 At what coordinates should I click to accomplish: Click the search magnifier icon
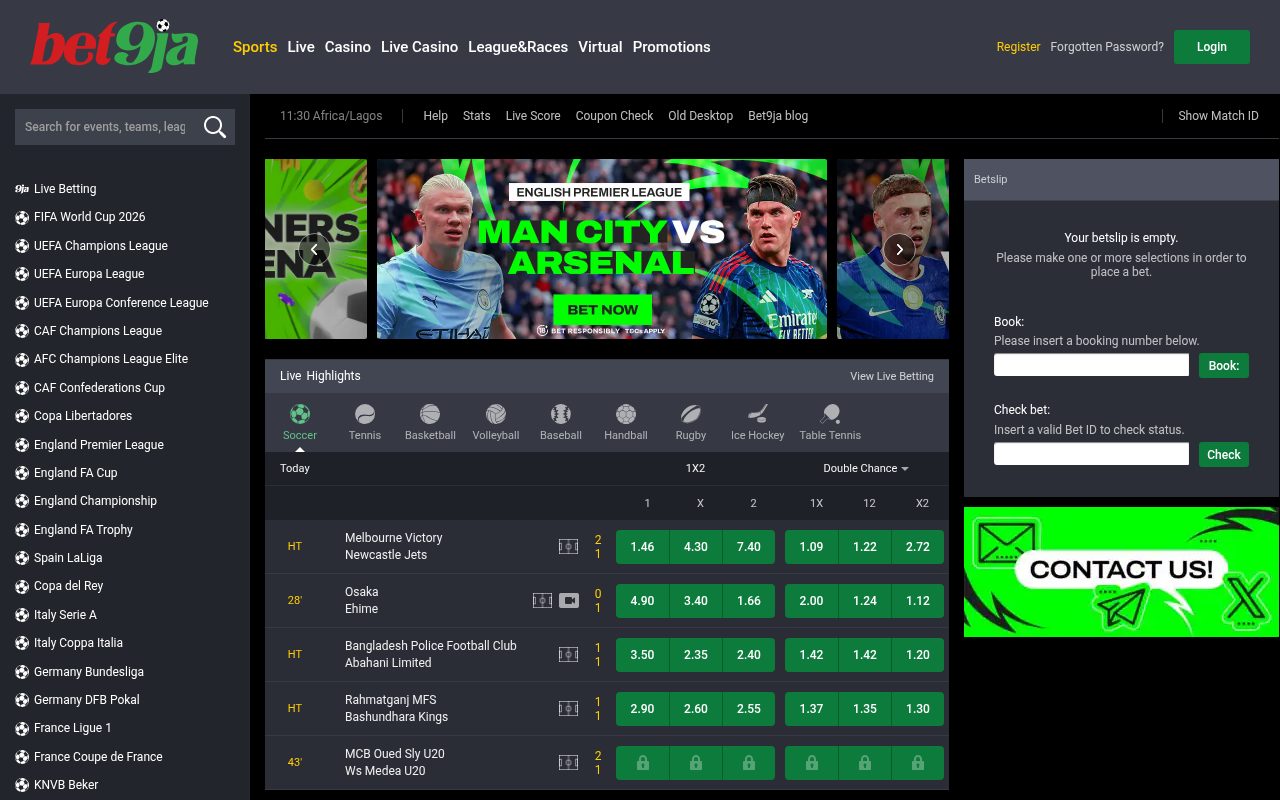click(x=214, y=127)
